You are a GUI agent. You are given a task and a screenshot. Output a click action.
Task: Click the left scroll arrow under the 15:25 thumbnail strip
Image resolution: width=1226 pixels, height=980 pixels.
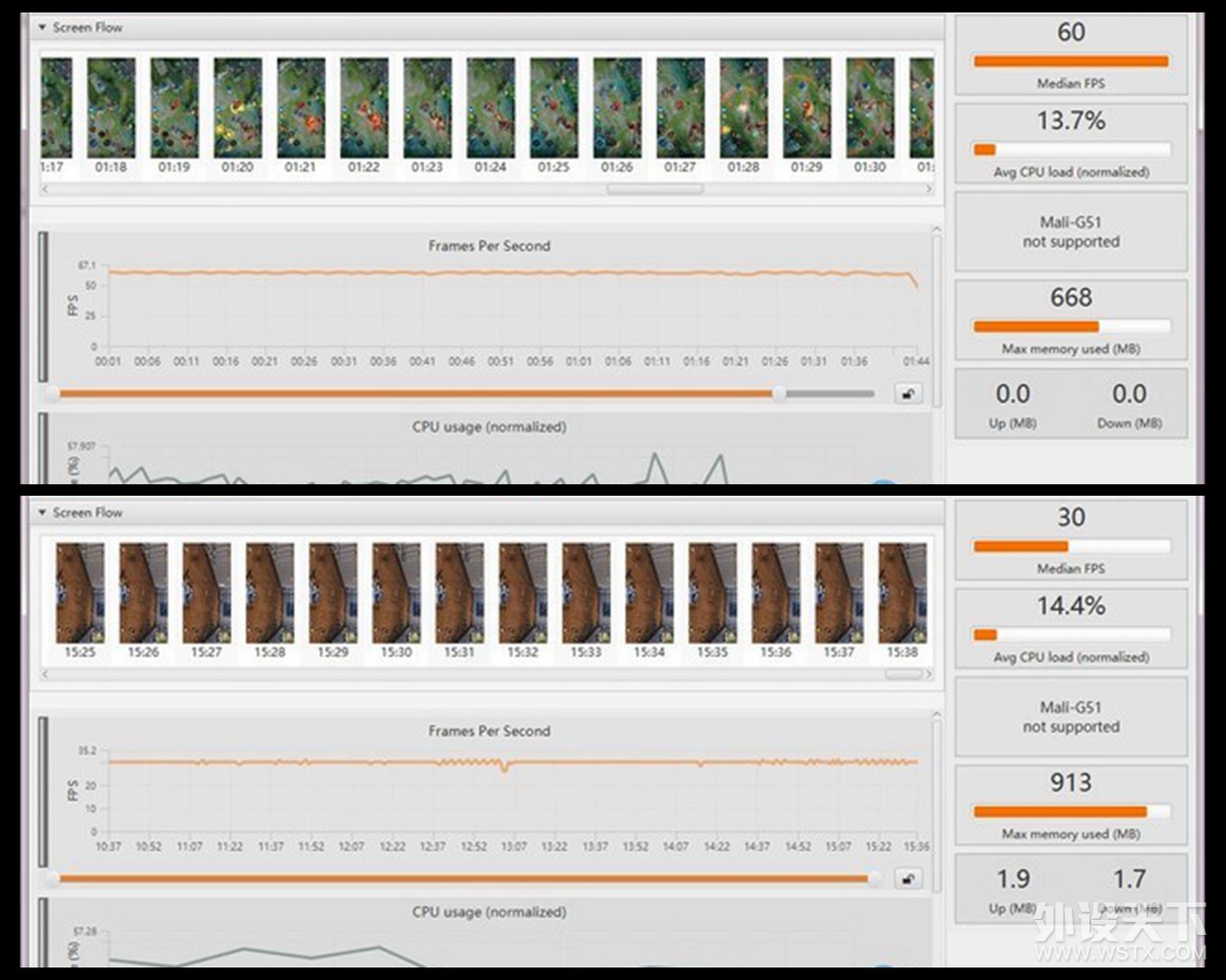pos(45,675)
